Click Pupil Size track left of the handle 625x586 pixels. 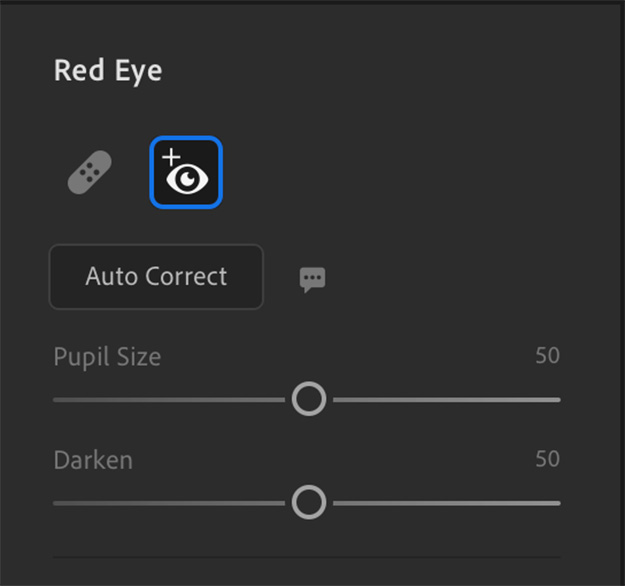(170, 399)
